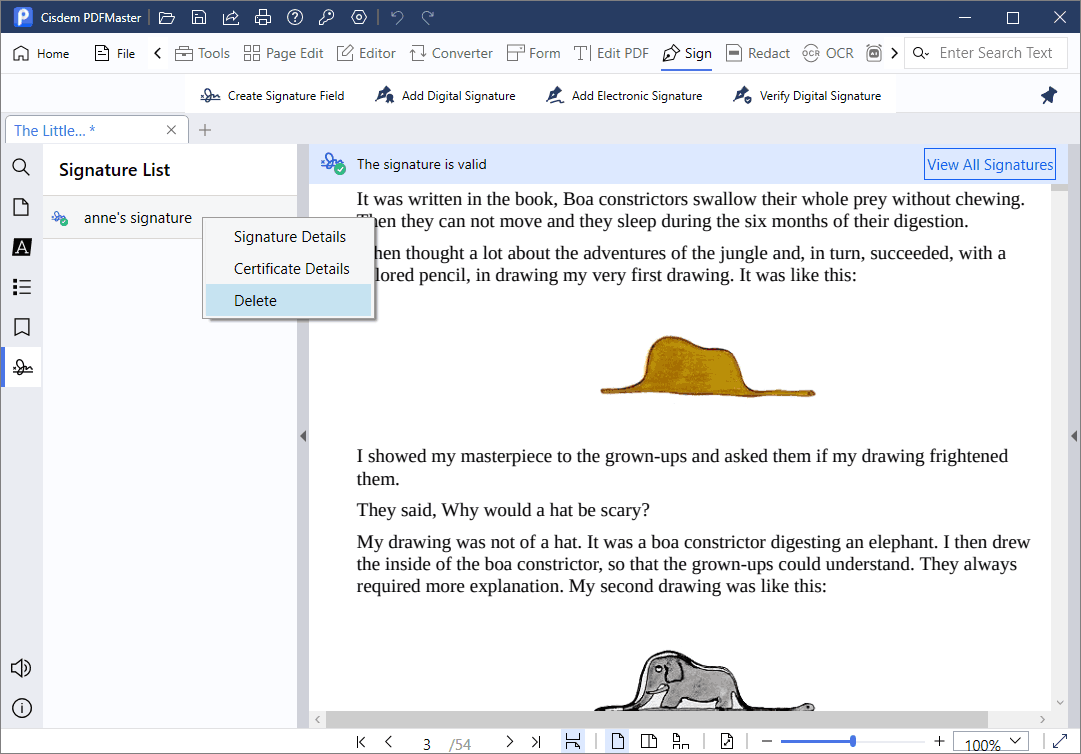Screen dimensions: 1081x754
Task: Open the Tools ribbon tab
Action: [202, 53]
